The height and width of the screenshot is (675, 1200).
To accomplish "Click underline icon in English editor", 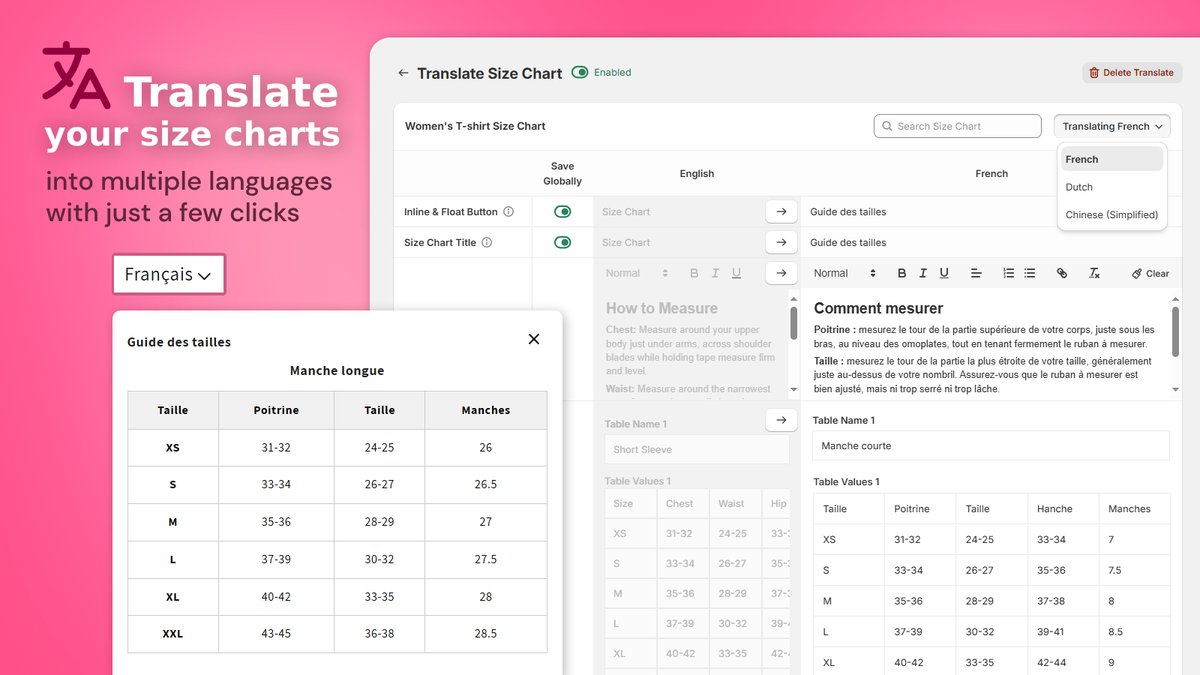I will [737, 273].
